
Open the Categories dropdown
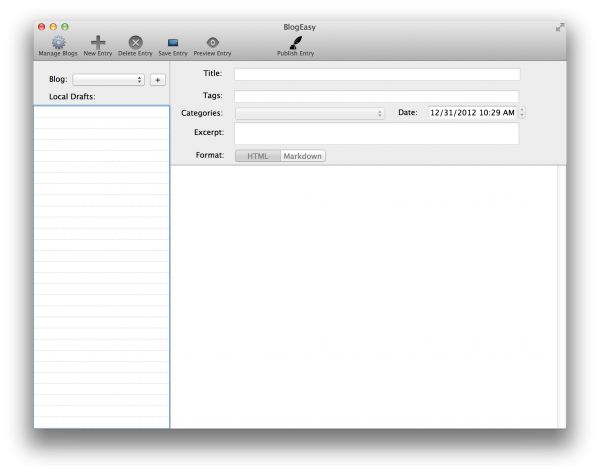[310, 113]
